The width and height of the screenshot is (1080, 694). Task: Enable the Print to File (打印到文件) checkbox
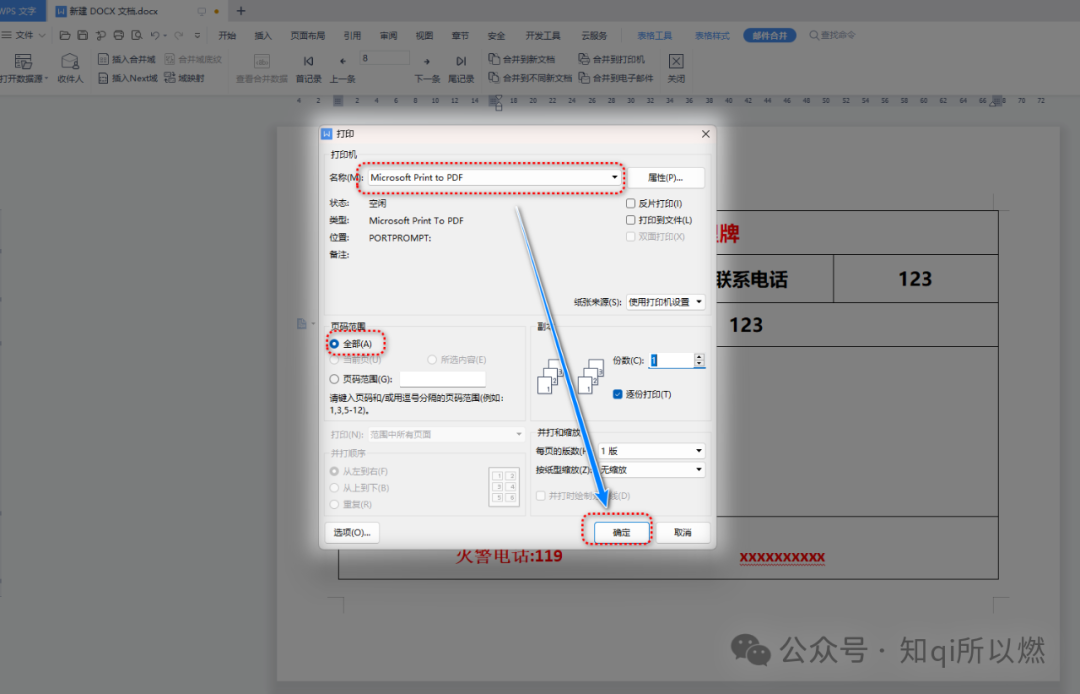point(630,220)
